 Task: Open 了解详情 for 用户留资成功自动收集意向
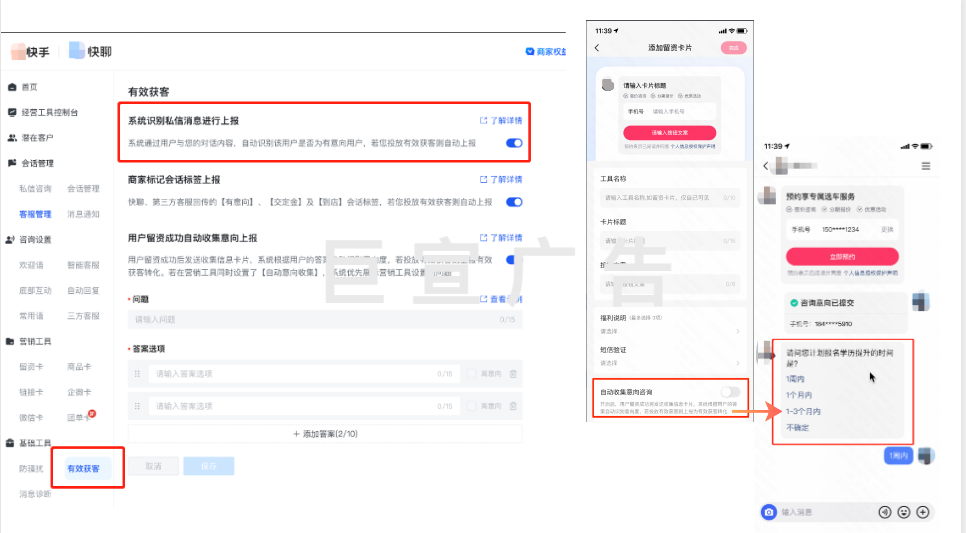501,238
